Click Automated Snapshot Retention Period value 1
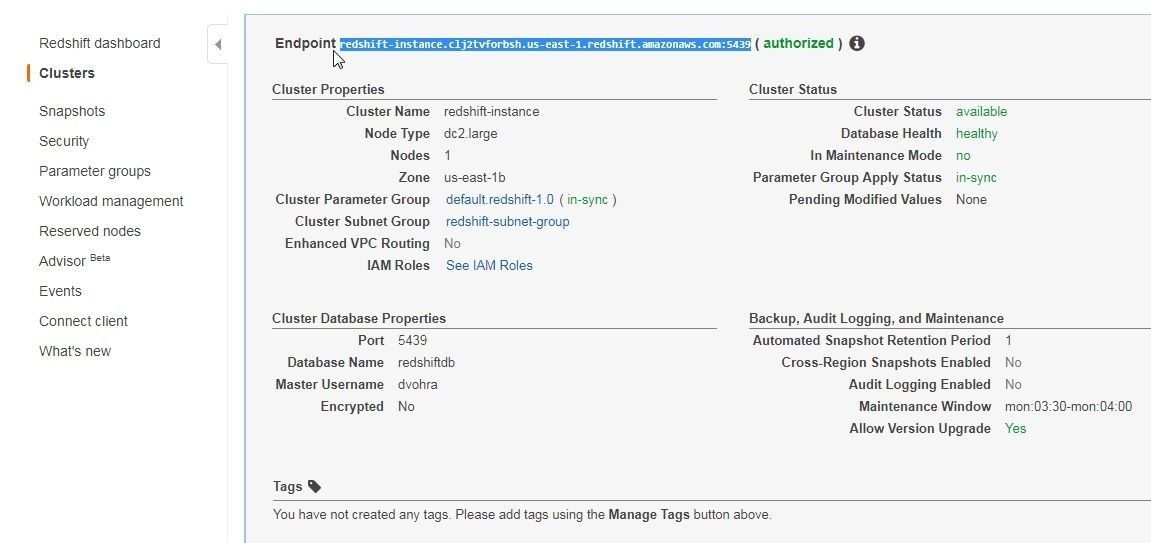This screenshot has height=543, width=1151. click(1009, 340)
